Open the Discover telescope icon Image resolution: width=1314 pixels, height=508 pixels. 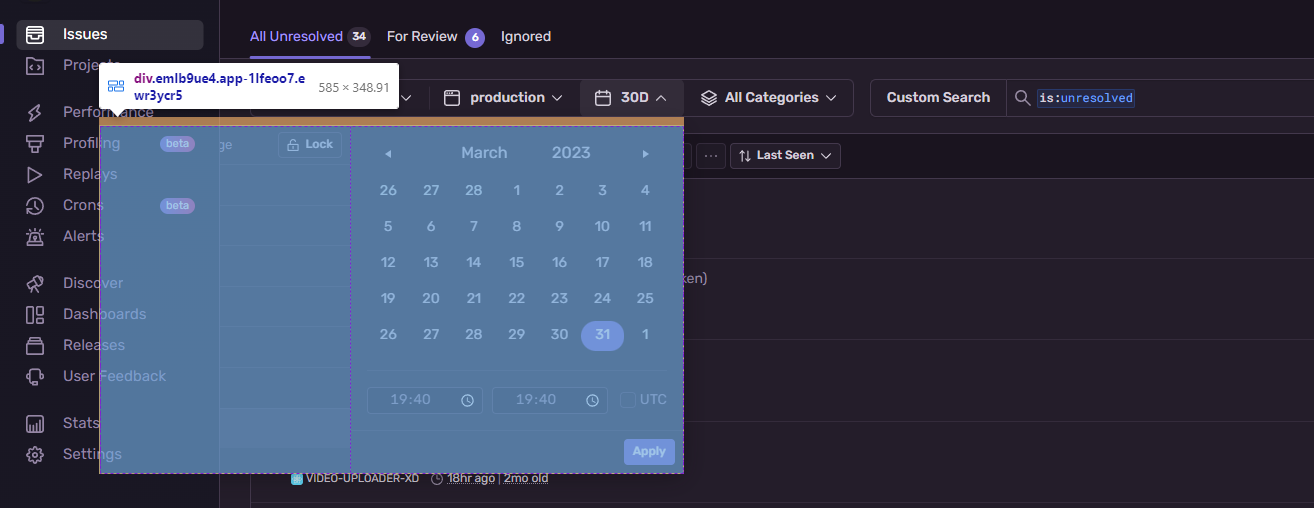(x=35, y=283)
